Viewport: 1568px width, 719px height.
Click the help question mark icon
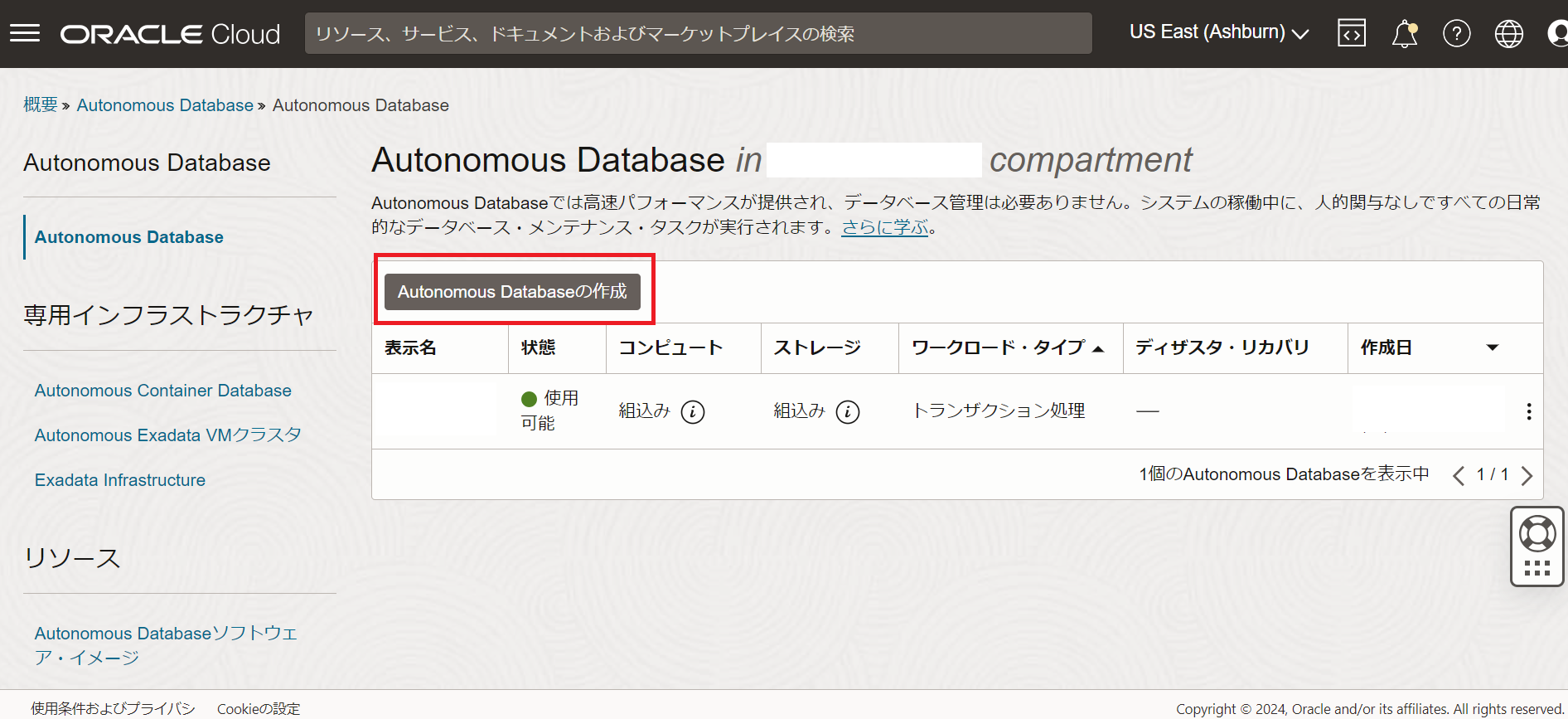coord(1456,34)
